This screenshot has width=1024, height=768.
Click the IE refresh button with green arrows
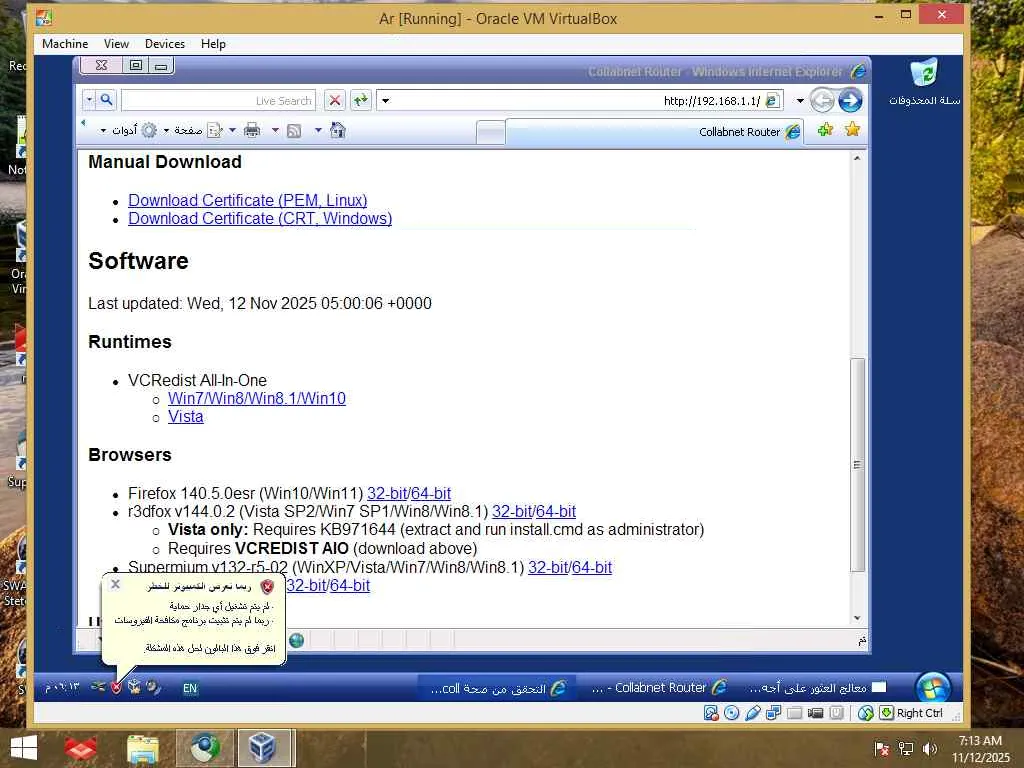point(360,101)
